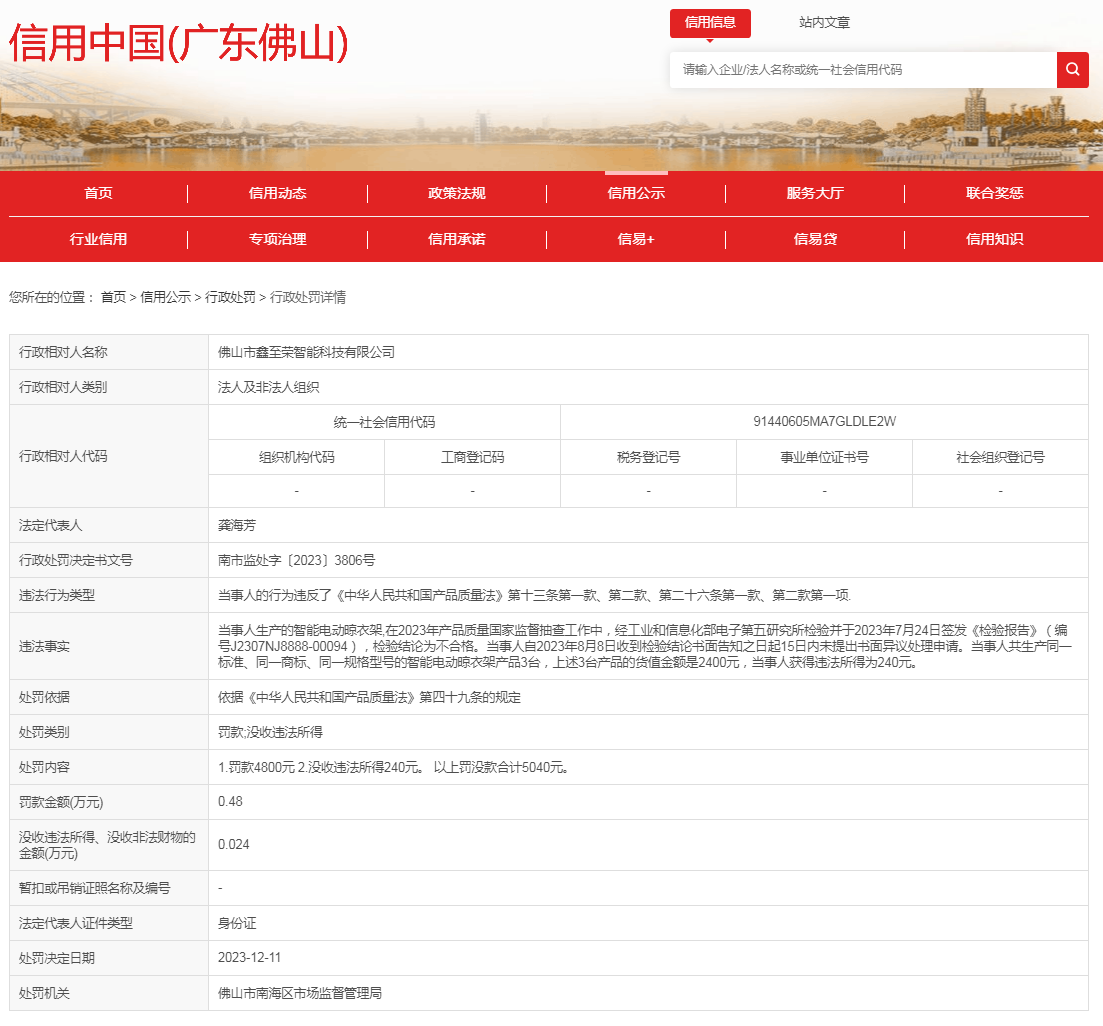Click the 暂扣或吊销证照名称及编号 label
The image size is (1103, 1026).
[94, 888]
